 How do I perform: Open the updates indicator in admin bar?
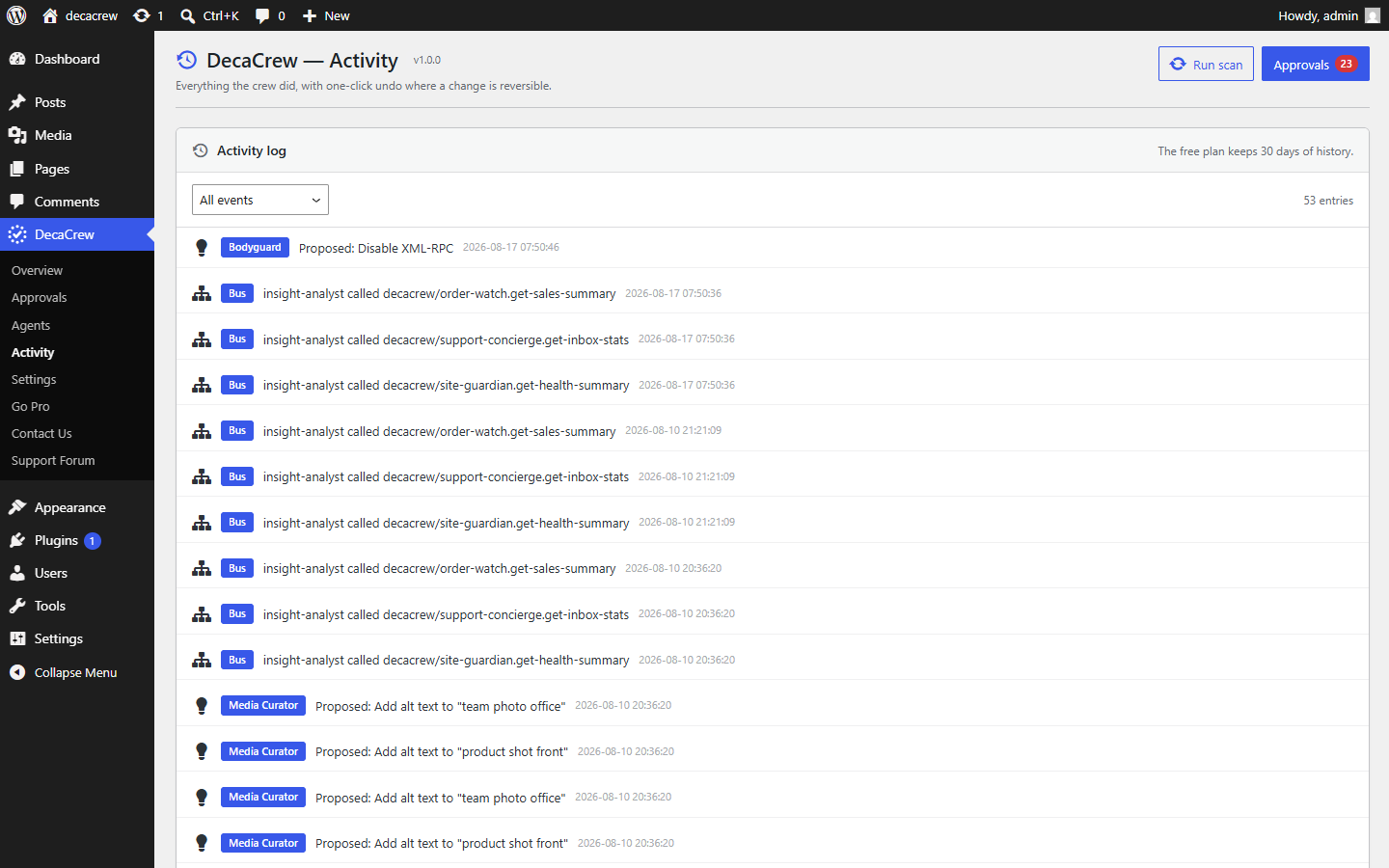(x=149, y=15)
